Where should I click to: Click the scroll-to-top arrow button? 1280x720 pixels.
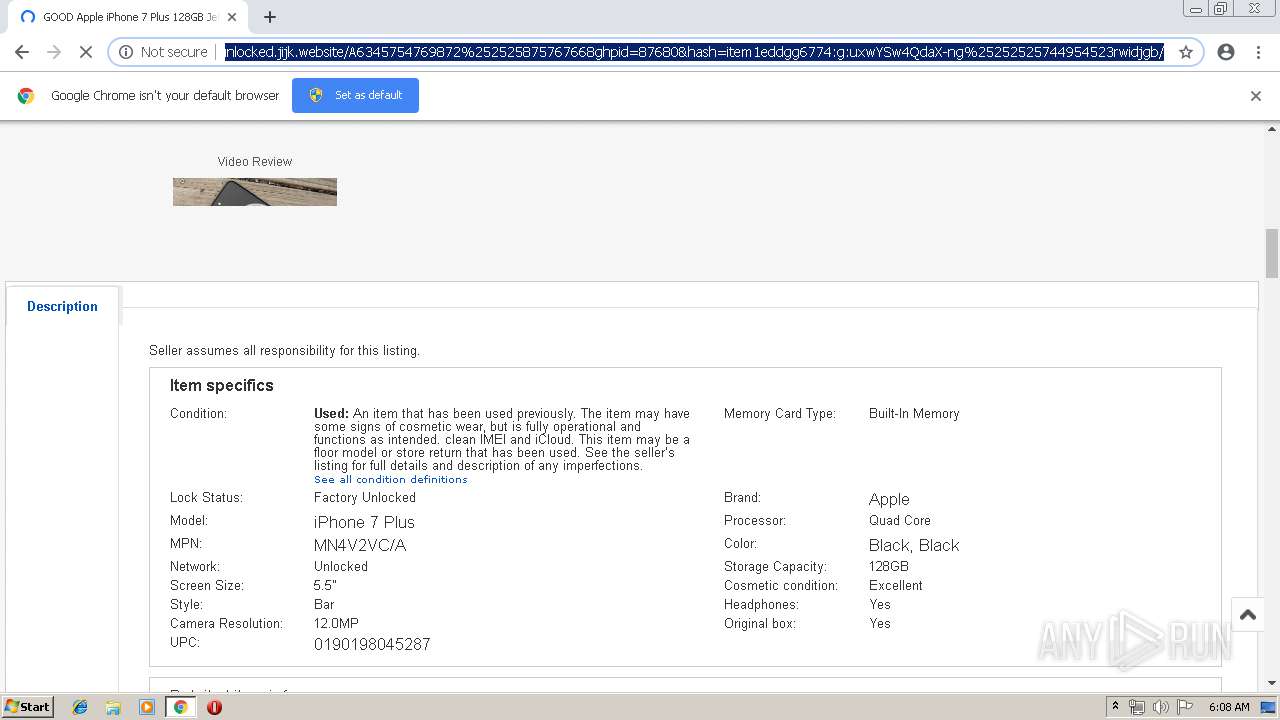(1248, 615)
